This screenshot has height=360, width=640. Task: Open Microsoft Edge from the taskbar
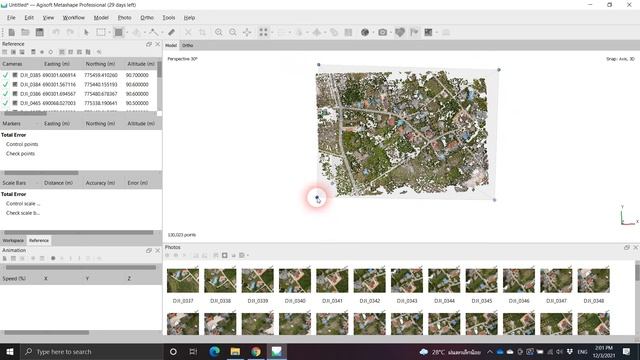[214, 351]
